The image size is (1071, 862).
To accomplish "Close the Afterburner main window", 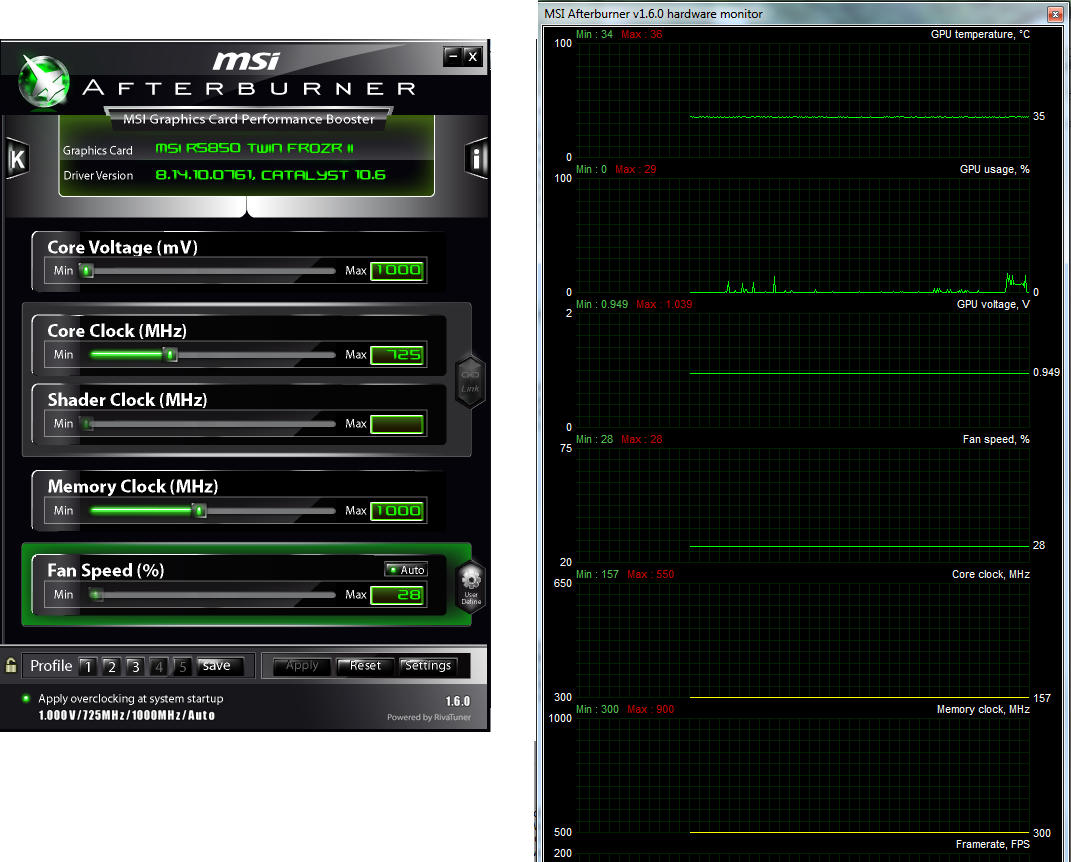I will click(473, 57).
